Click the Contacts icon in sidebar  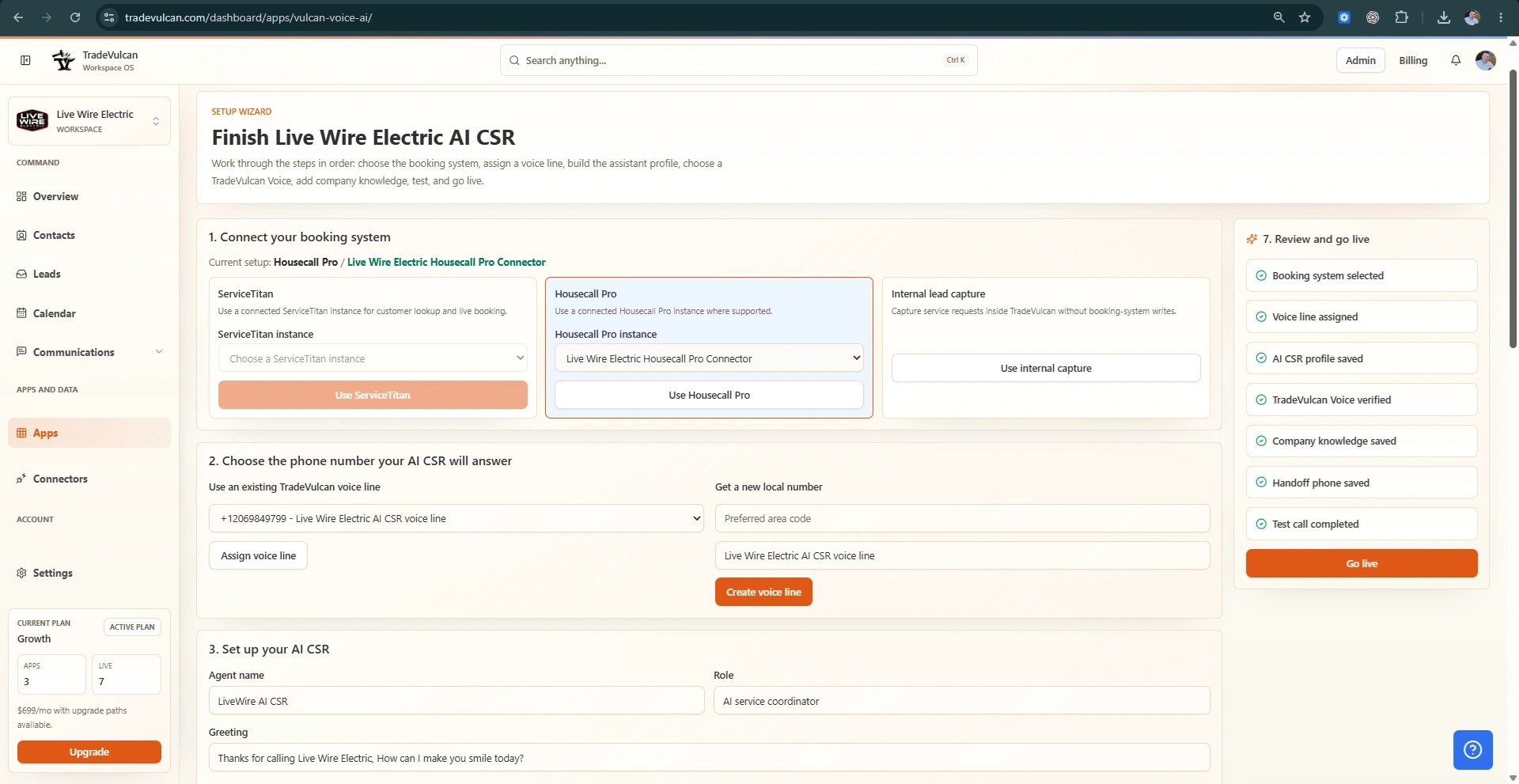[x=21, y=235]
